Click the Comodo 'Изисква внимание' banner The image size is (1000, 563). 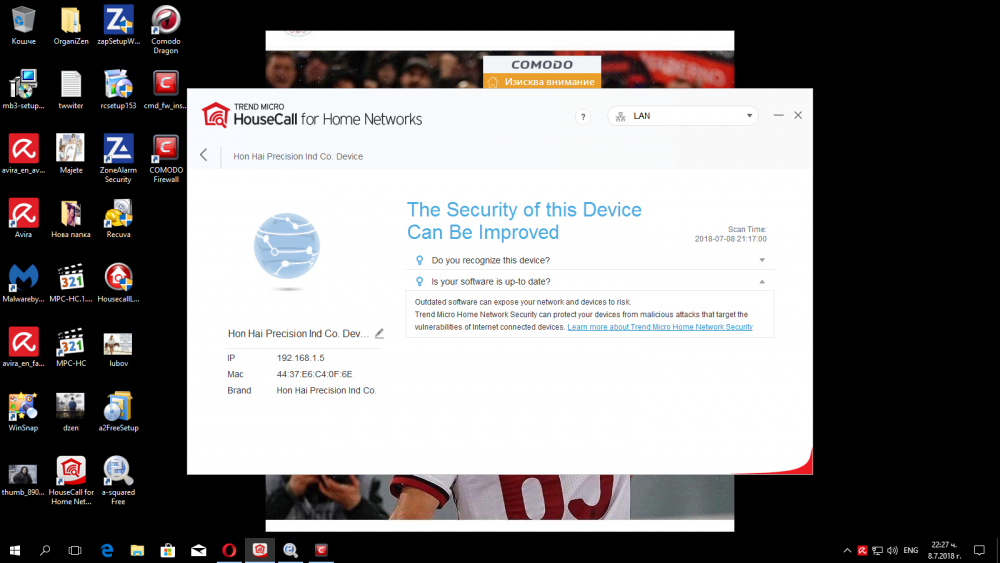[542, 82]
